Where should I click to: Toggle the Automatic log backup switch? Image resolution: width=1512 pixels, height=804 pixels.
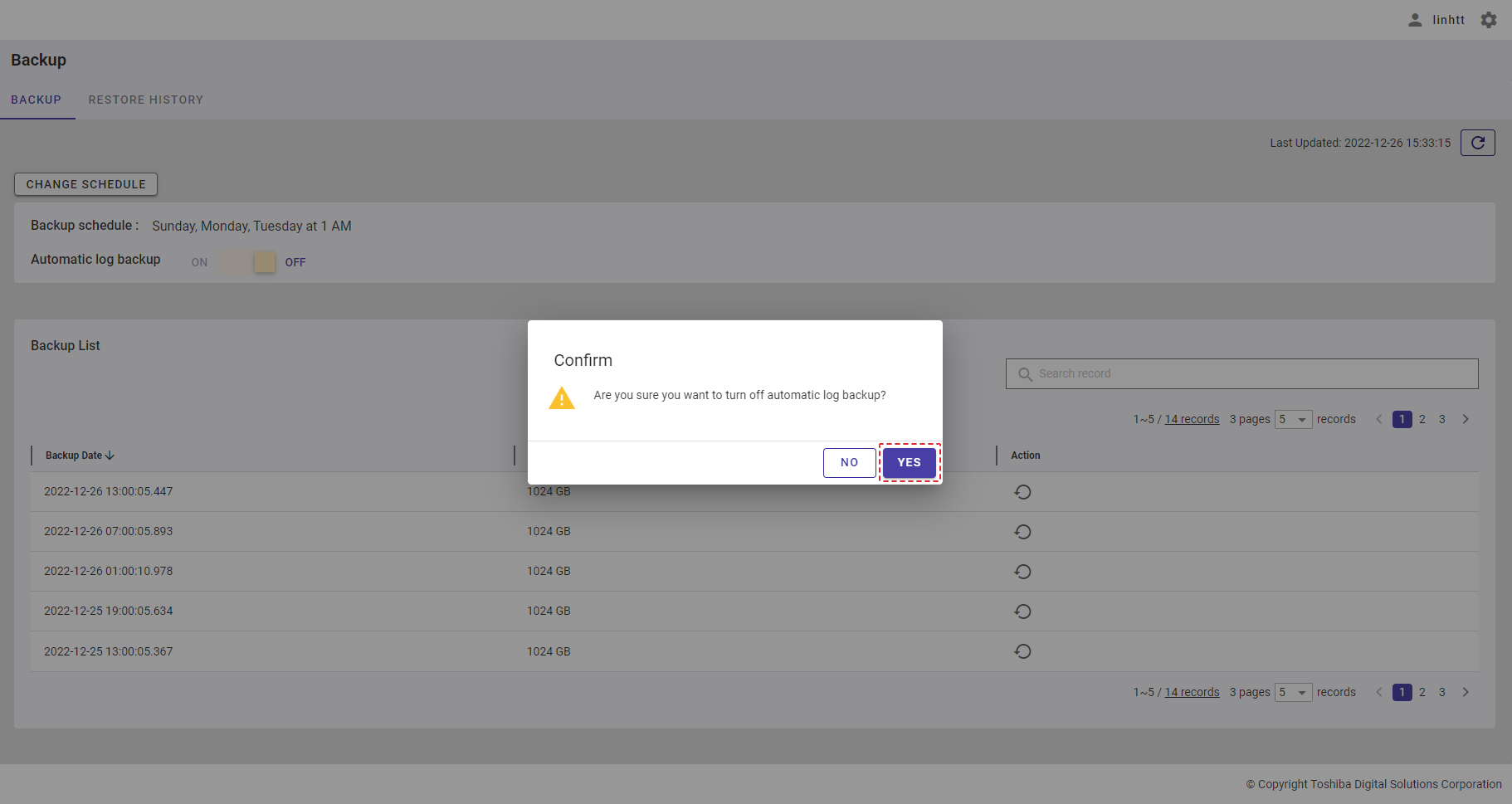tap(248, 262)
